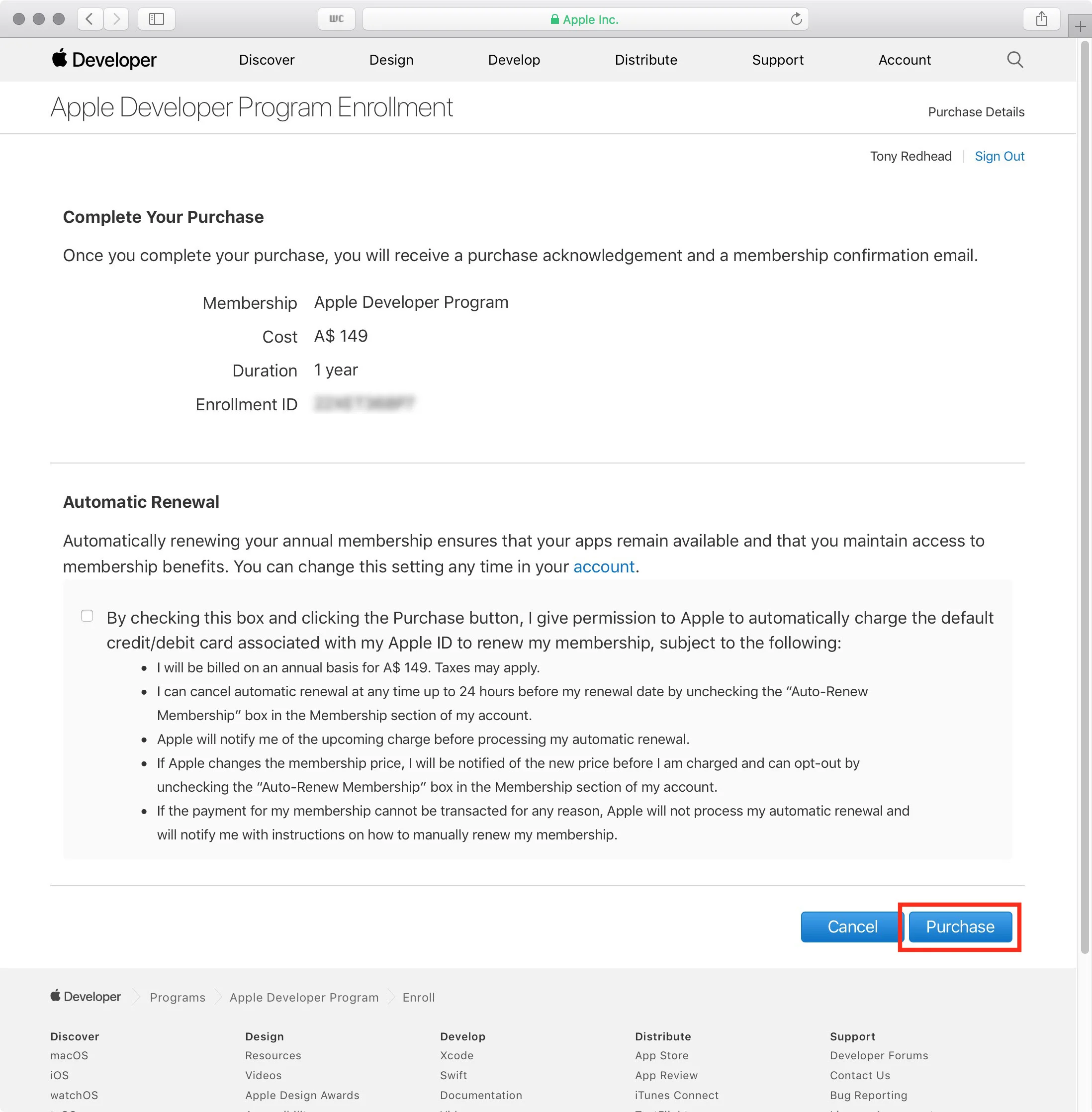1092x1112 pixels.
Task: Click Programs in the breadcrumb
Action: point(178,997)
